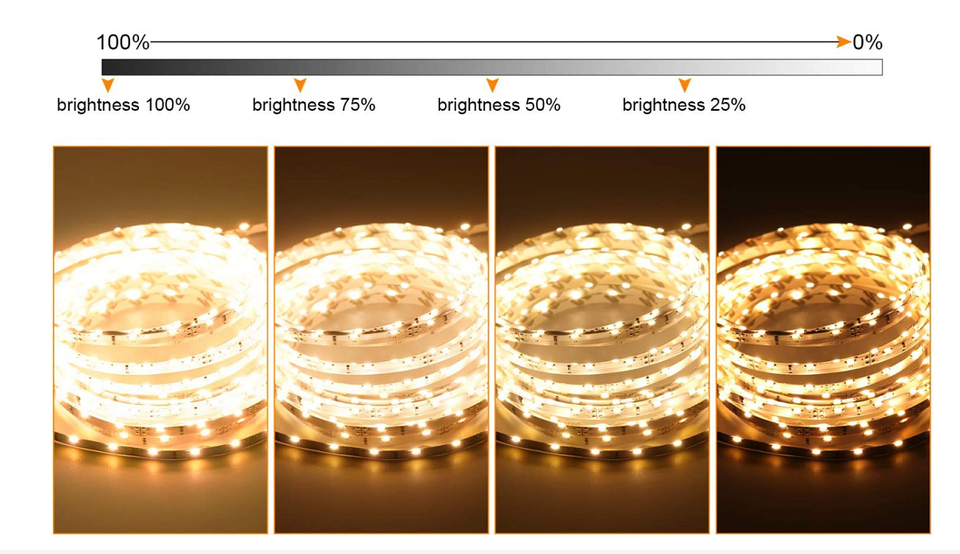960x554 pixels.
Task: Click the dark end of gradient bar
Action: [x=113, y=67]
